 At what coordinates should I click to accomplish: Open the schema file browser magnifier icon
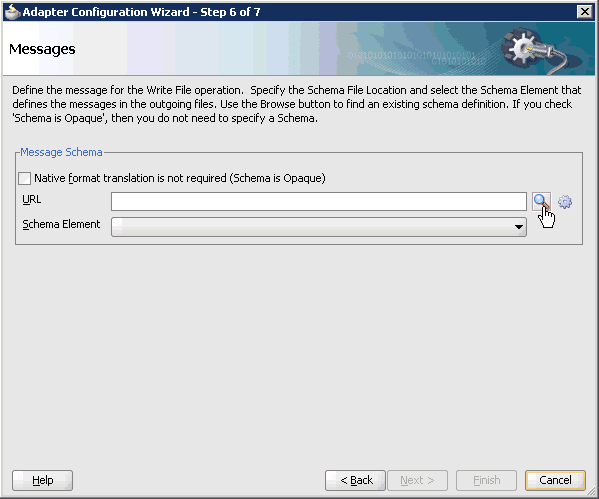pos(541,201)
